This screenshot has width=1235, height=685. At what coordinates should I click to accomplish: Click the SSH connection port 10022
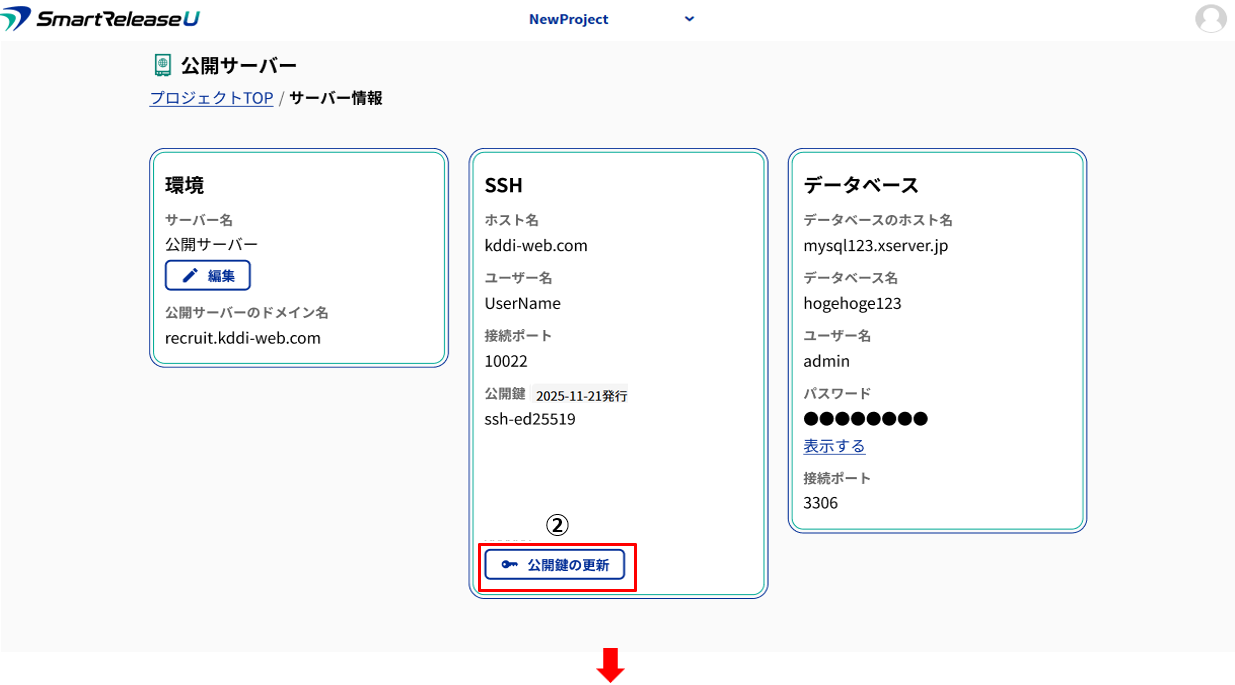[x=506, y=361]
